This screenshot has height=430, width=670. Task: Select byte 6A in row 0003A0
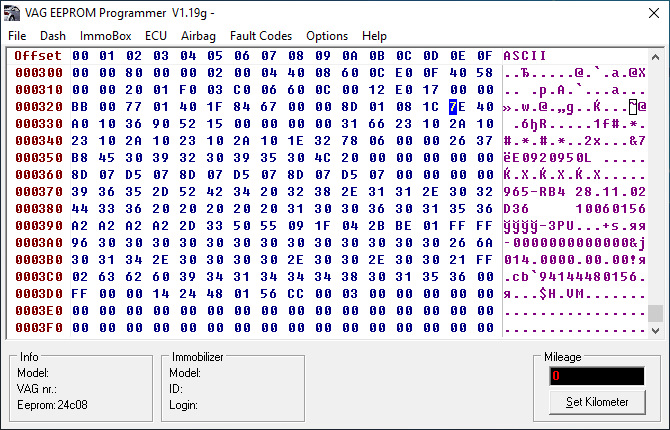coord(485,243)
